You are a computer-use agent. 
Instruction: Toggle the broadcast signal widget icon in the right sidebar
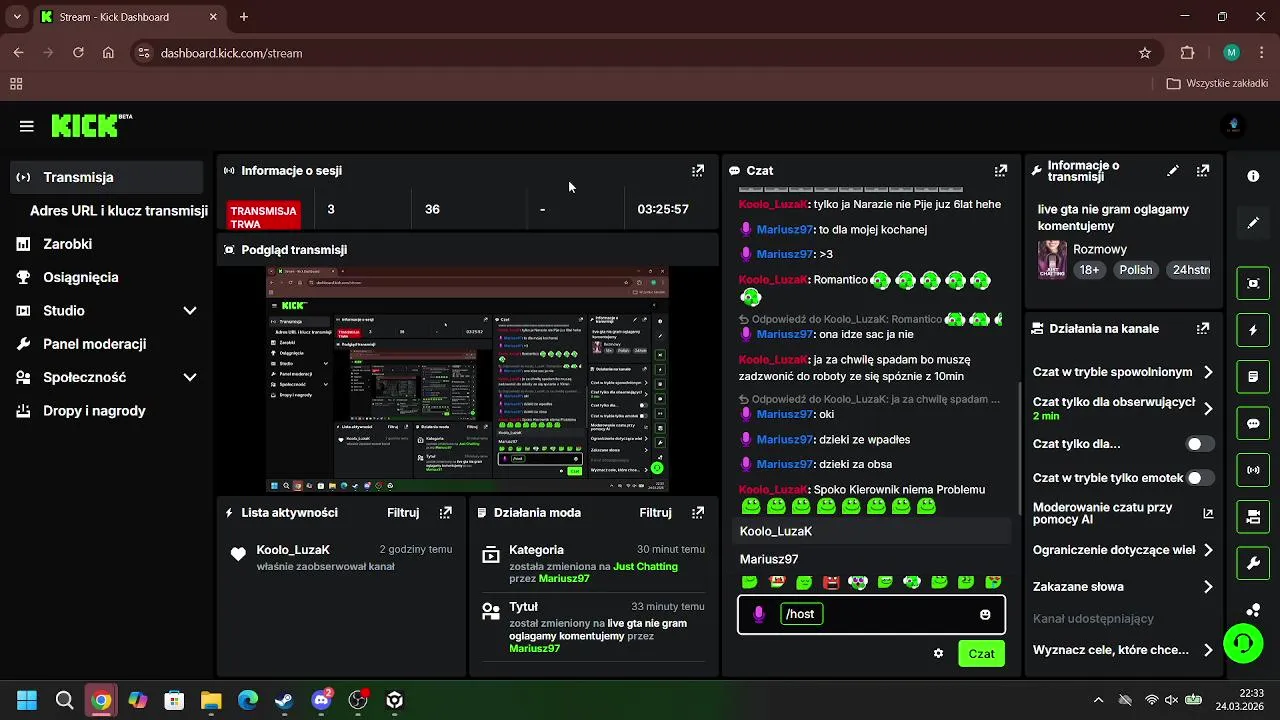pos(1253,470)
